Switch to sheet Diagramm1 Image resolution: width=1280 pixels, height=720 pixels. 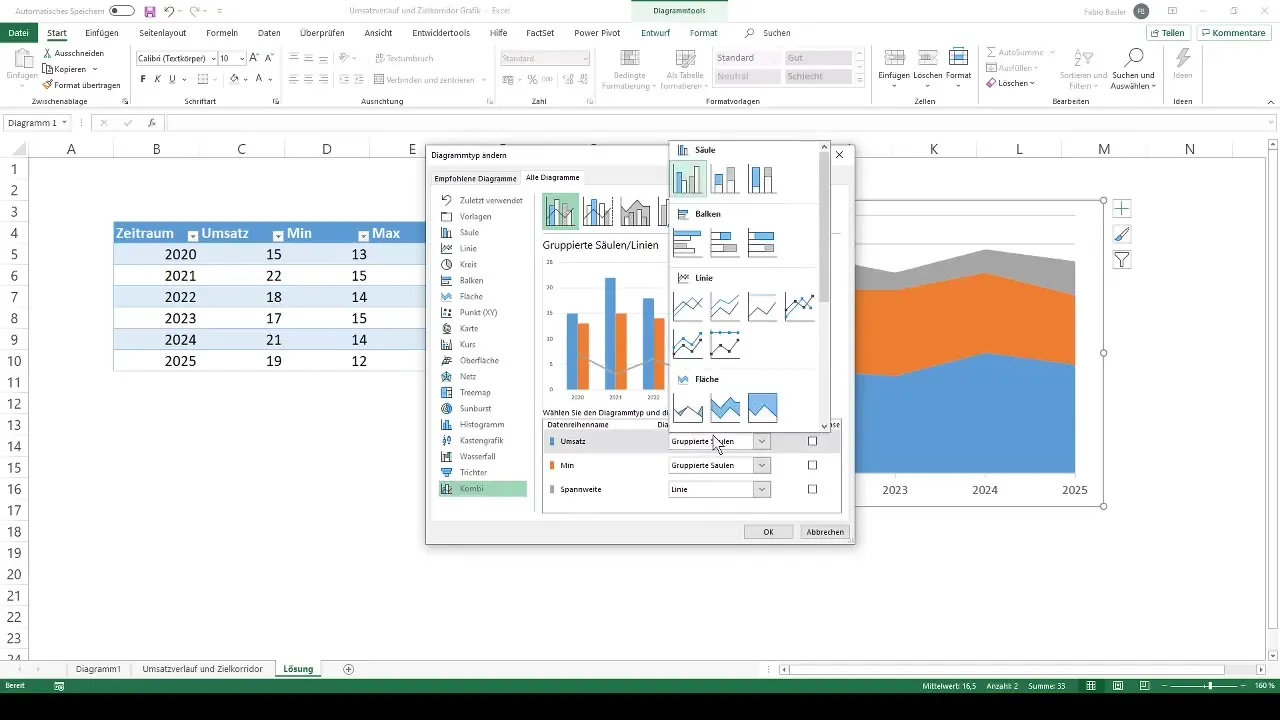[98, 668]
